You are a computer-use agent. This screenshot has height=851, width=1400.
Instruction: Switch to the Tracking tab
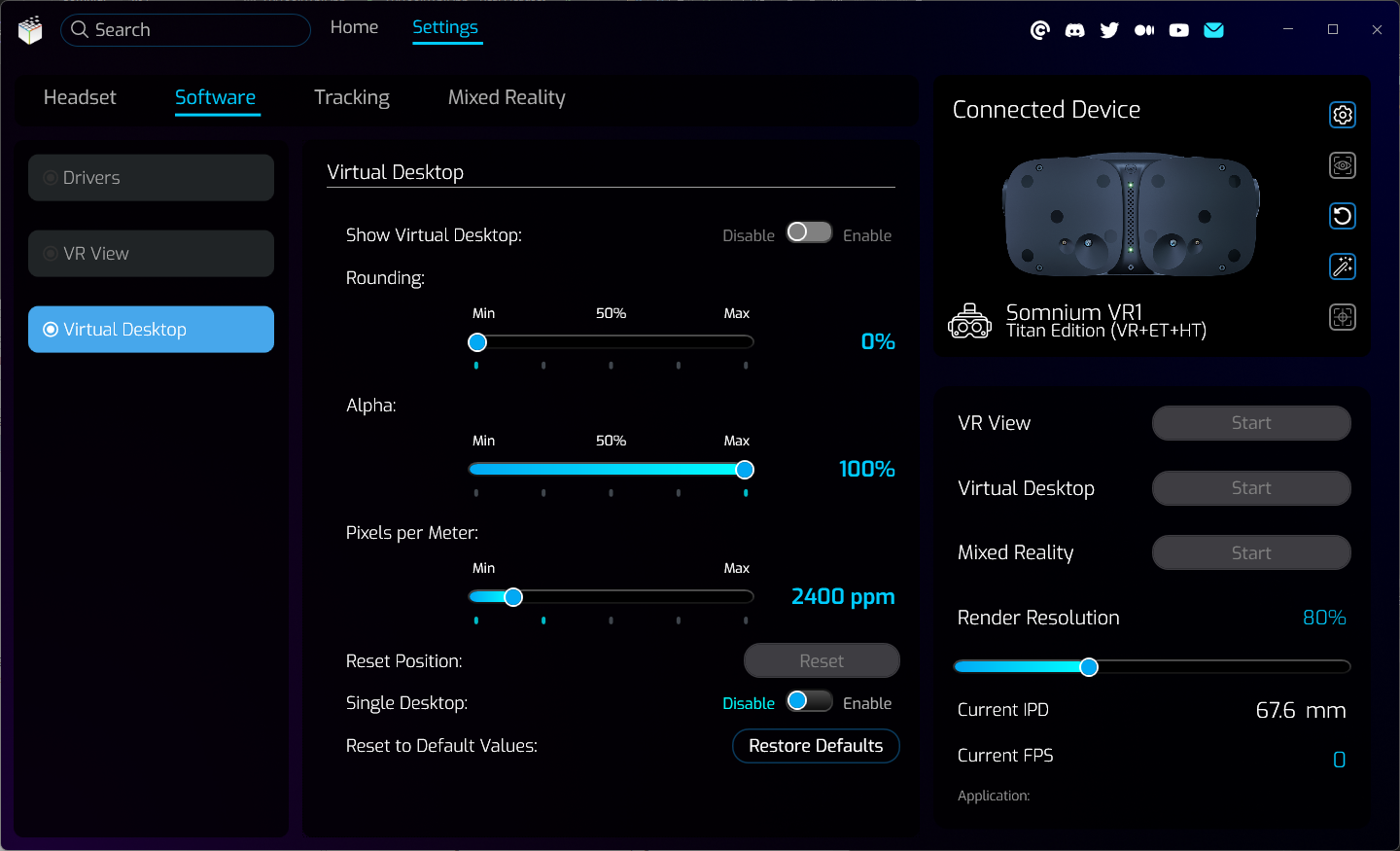point(351,97)
